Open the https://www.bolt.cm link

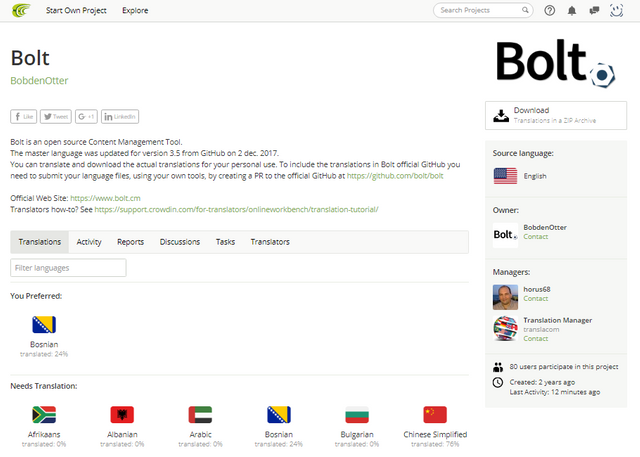[x=105, y=198]
